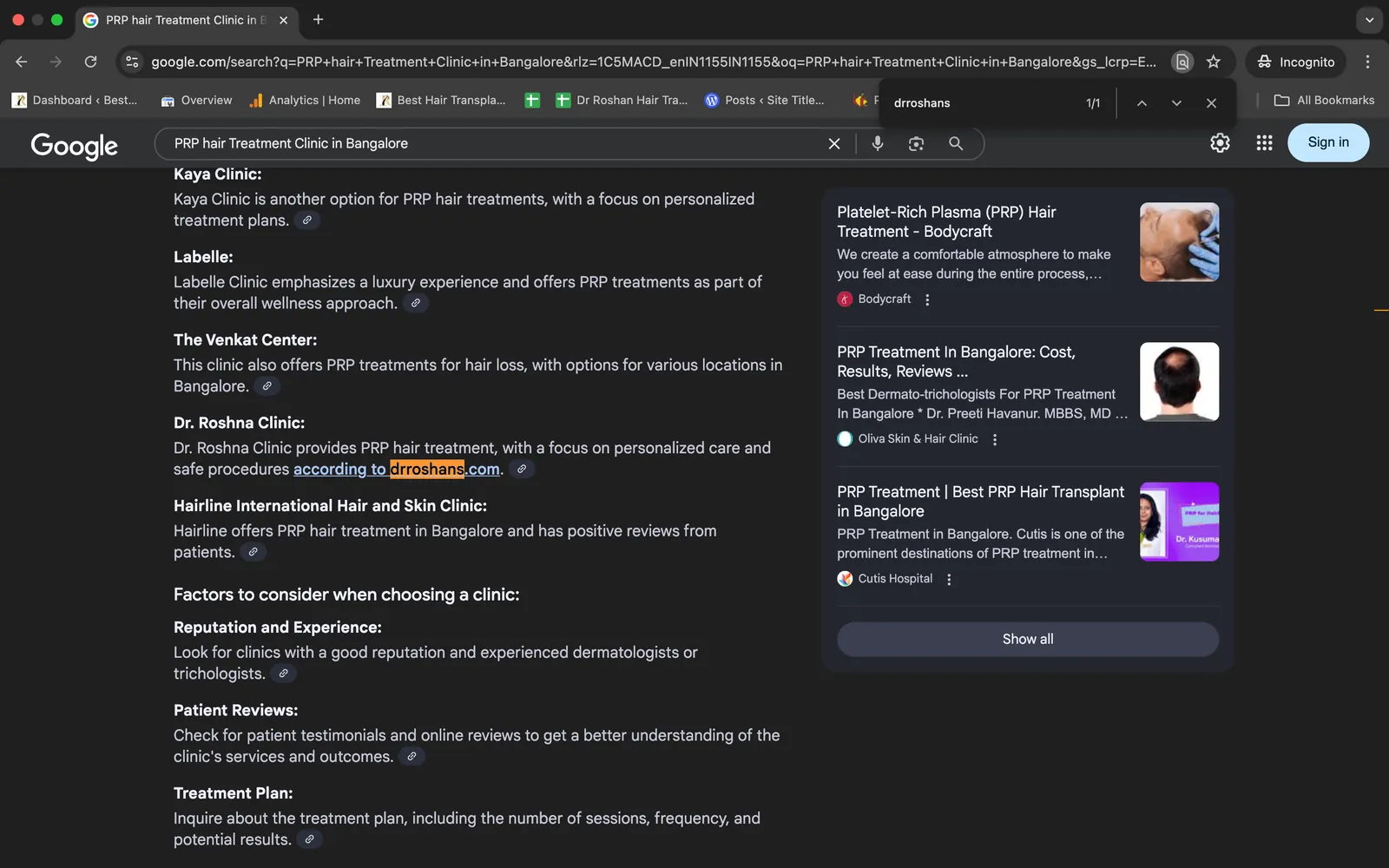Click the Show all sources button
1389x868 pixels.
click(1028, 639)
